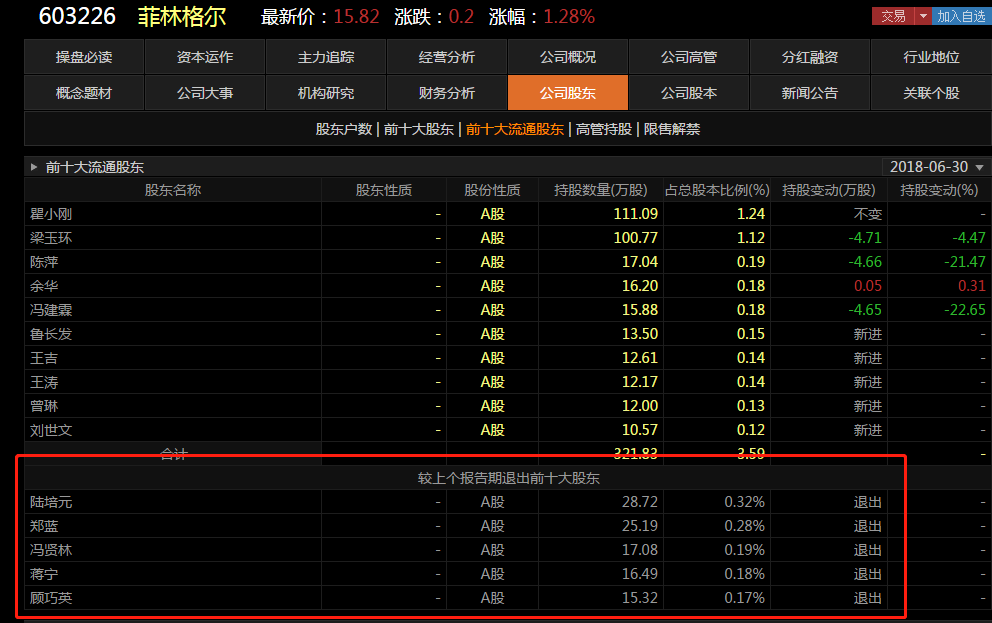Click the 占总股本比例(%) column header

pos(717,190)
